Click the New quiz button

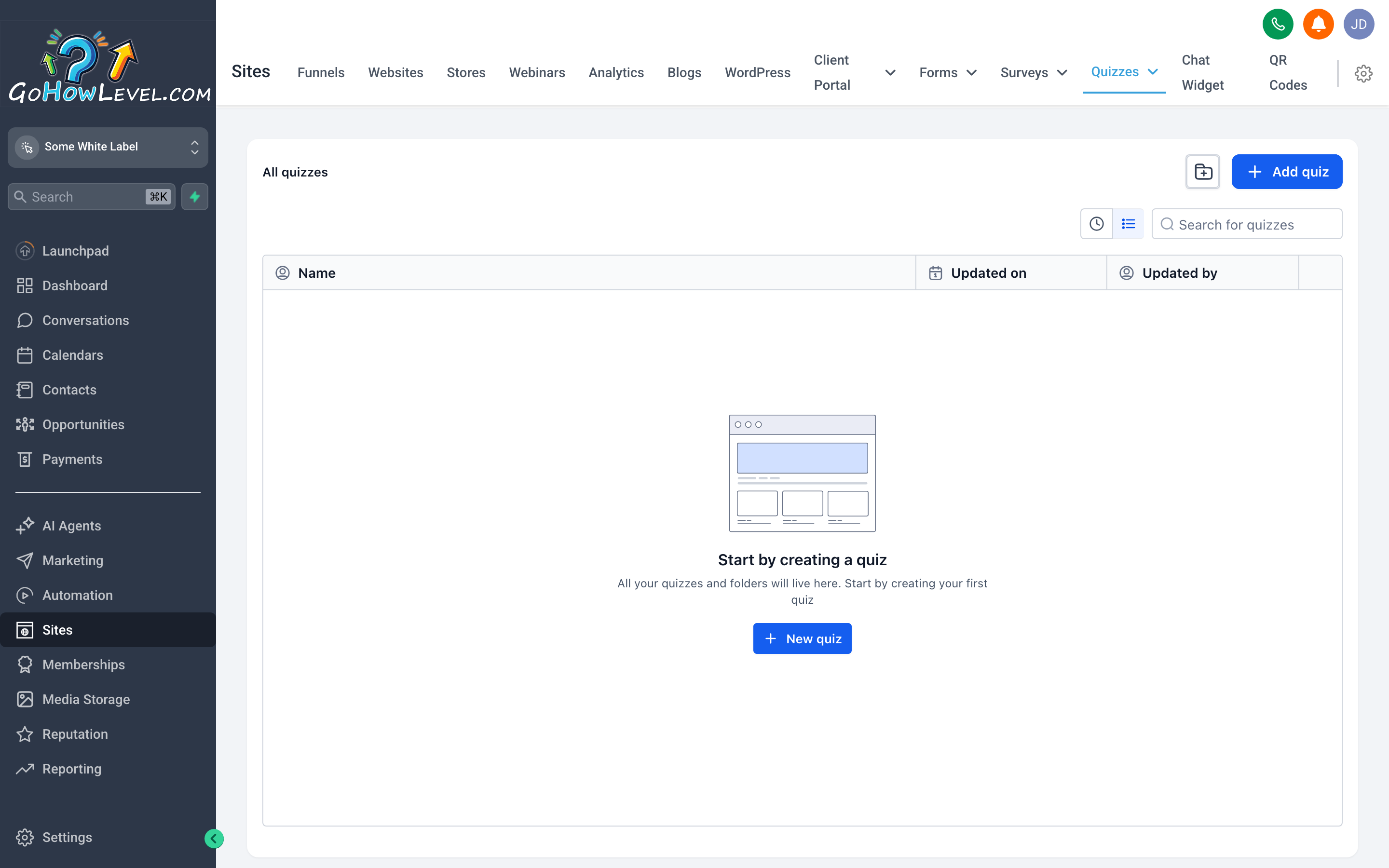(x=802, y=638)
